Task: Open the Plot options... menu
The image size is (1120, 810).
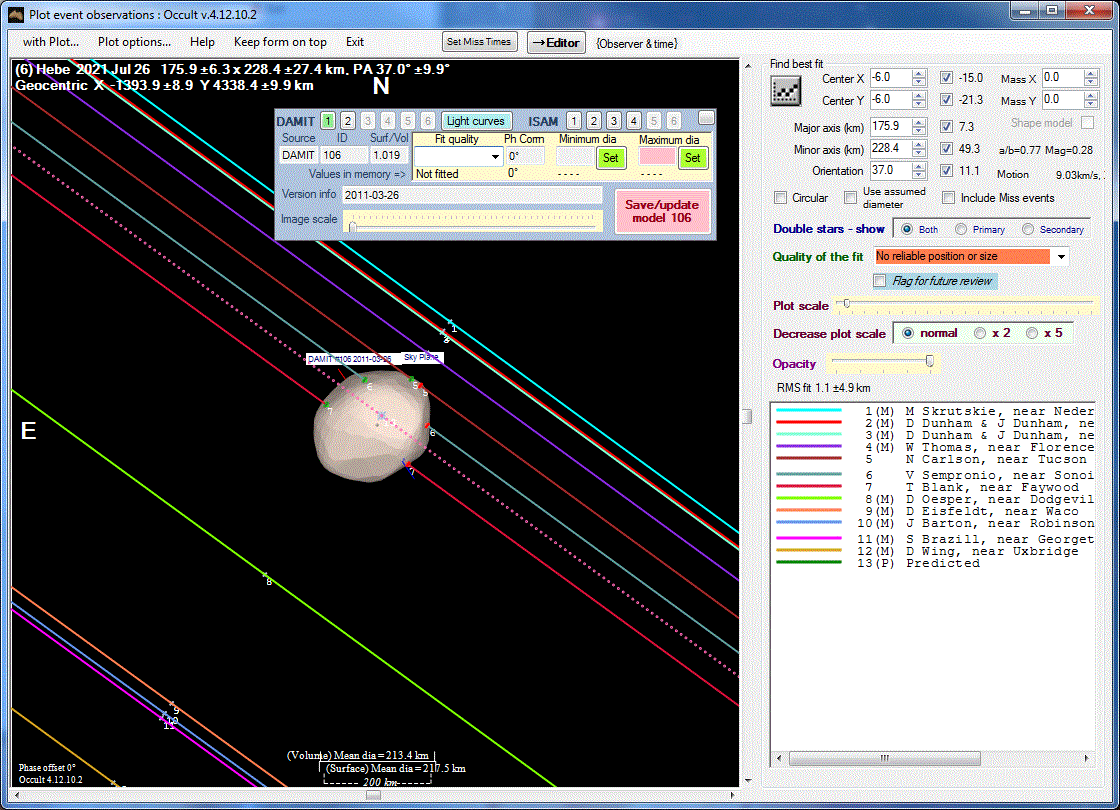Action: click(134, 42)
